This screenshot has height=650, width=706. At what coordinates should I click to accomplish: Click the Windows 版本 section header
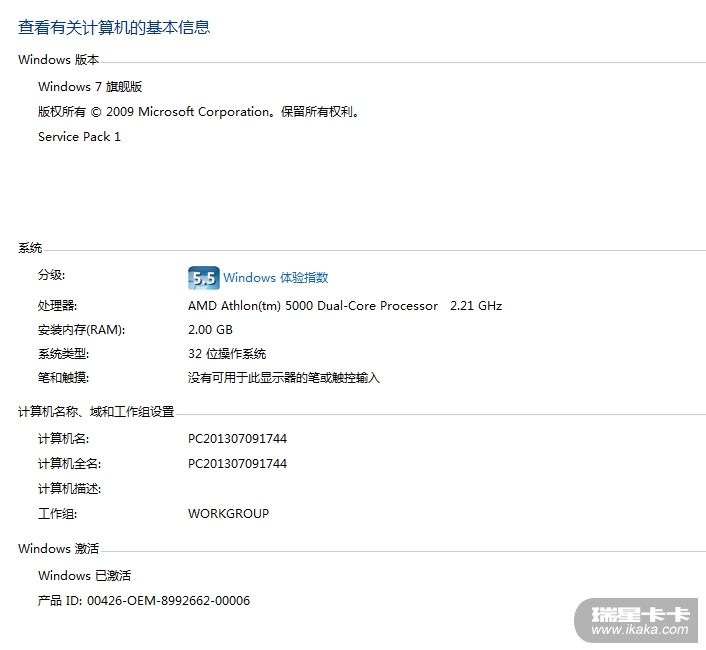59,60
